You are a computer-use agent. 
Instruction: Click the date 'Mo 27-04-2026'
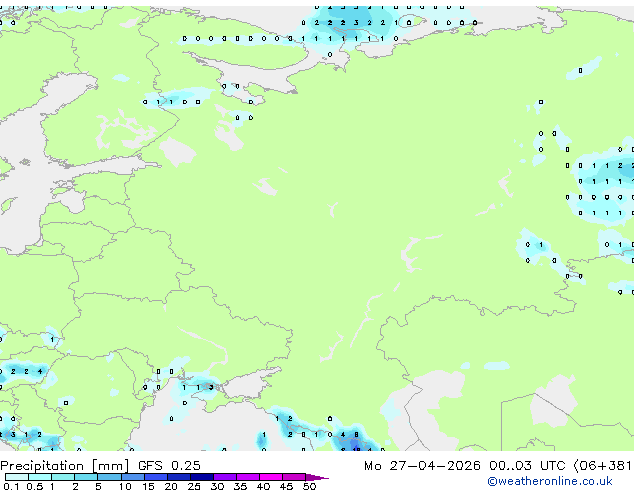422,465
